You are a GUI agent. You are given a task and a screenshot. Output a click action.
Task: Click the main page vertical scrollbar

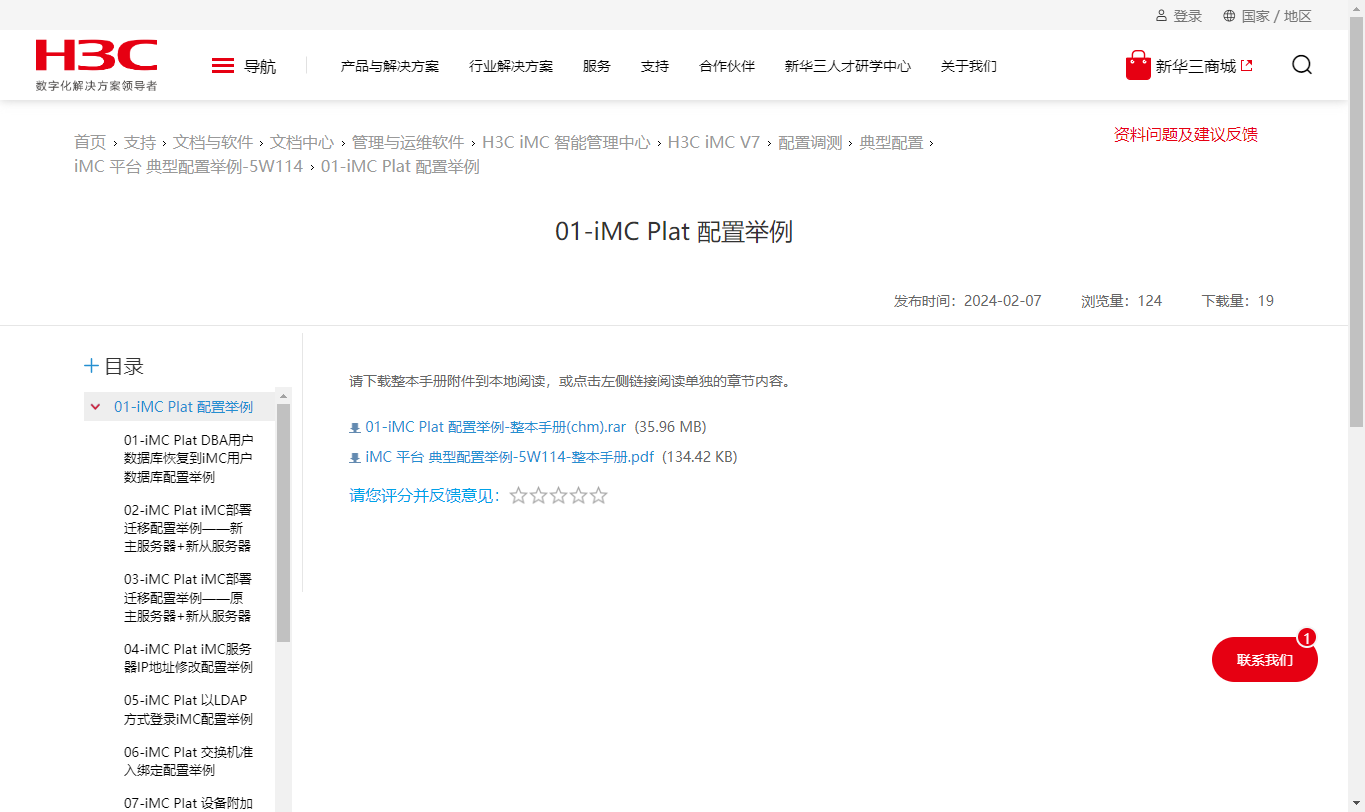(1357, 220)
